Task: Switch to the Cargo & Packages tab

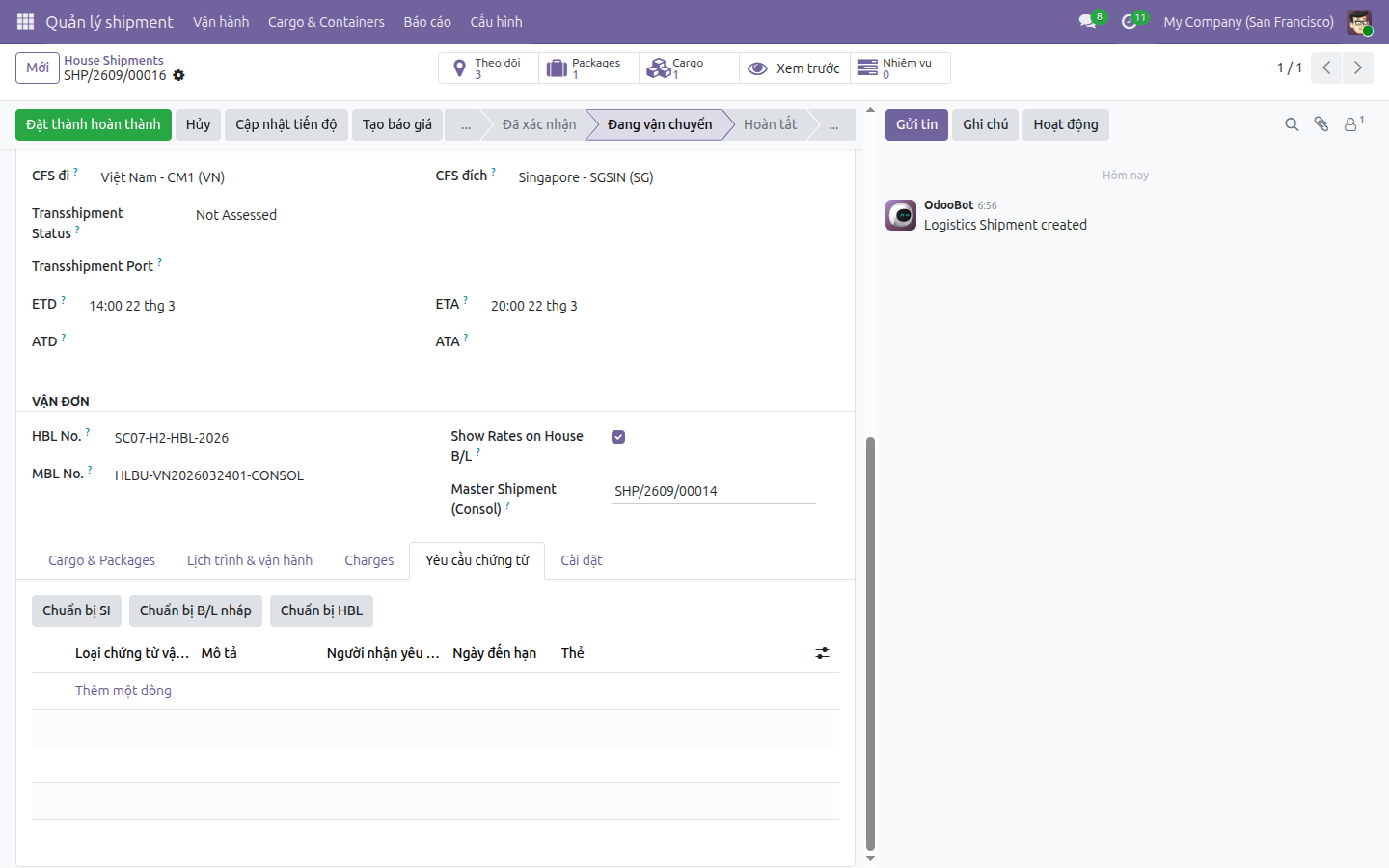Action: (x=101, y=560)
